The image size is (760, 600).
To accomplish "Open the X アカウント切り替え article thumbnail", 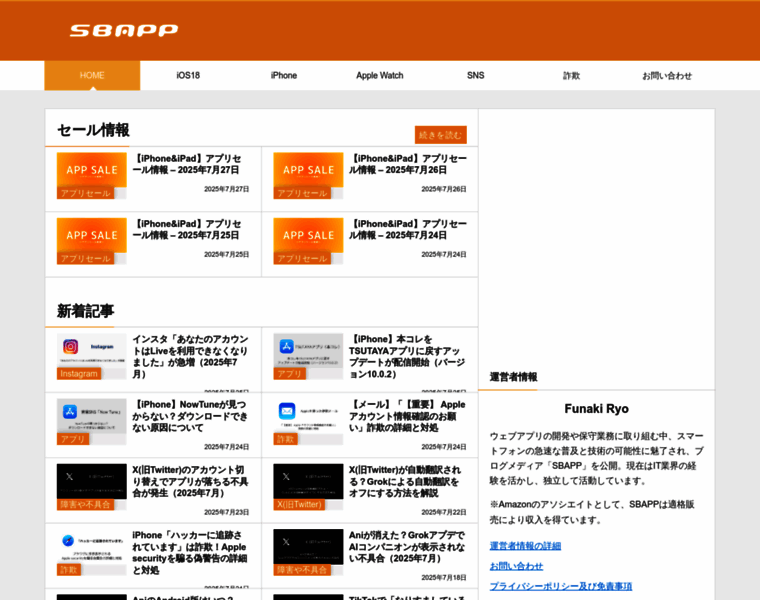I will tap(92, 481).
